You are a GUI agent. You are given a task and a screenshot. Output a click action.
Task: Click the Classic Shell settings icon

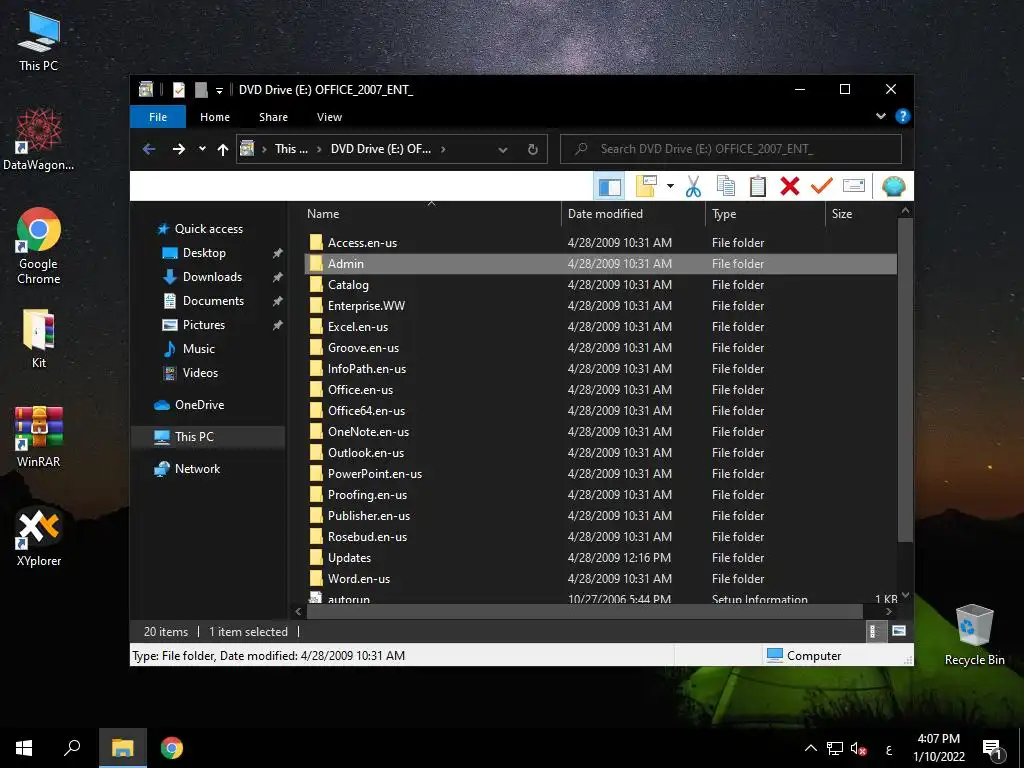pos(893,187)
